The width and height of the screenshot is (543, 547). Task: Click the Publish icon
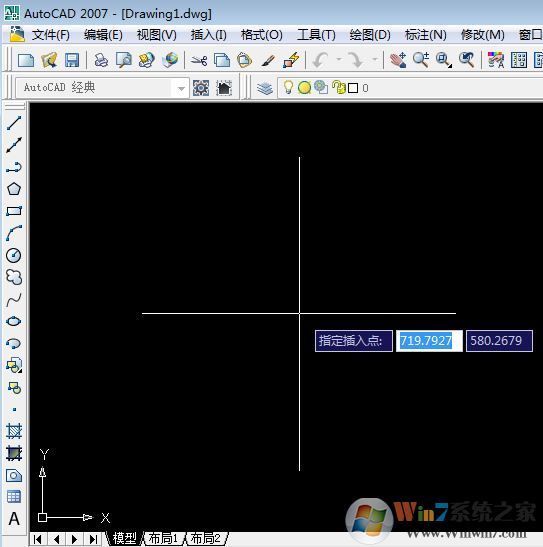pos(147,60)
